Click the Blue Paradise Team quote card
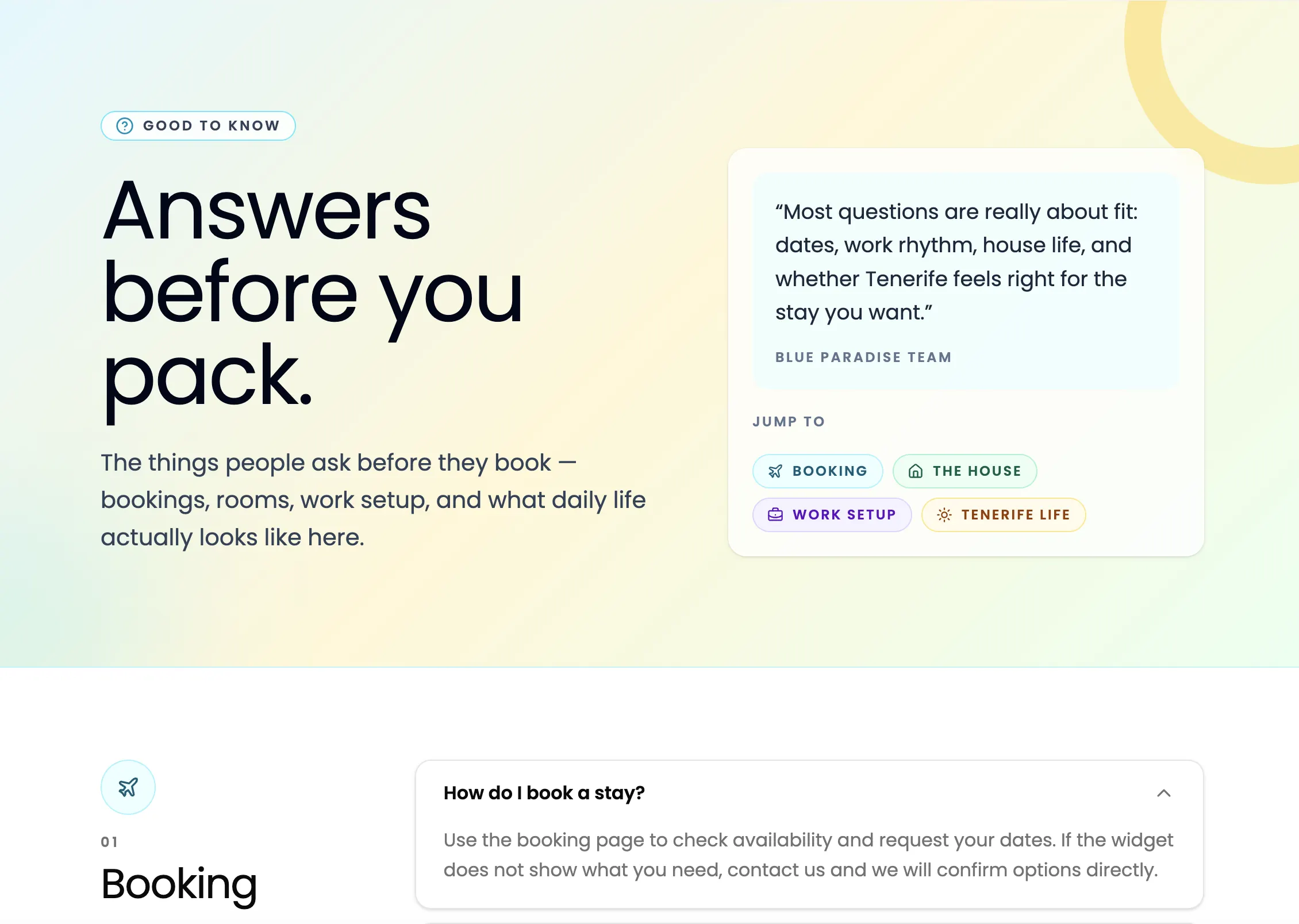Image resolution: width=1299 pixels, height=924 pixels. (966, 281)
